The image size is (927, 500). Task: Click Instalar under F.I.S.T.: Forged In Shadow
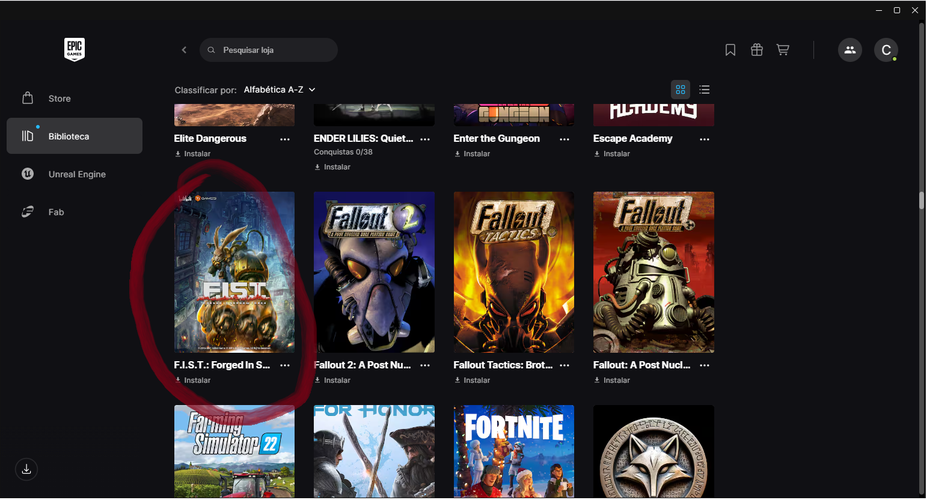click(x=193, y=381)
